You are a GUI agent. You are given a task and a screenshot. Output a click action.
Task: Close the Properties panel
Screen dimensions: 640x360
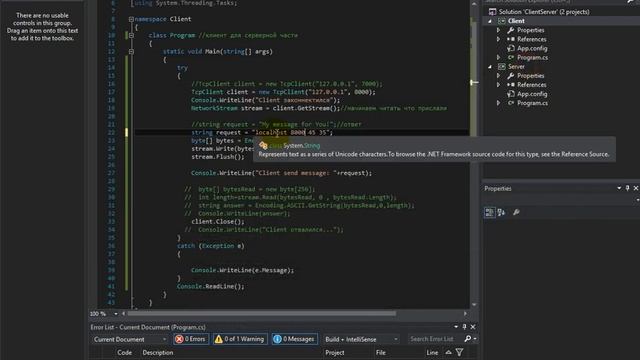tap(636, 188)
